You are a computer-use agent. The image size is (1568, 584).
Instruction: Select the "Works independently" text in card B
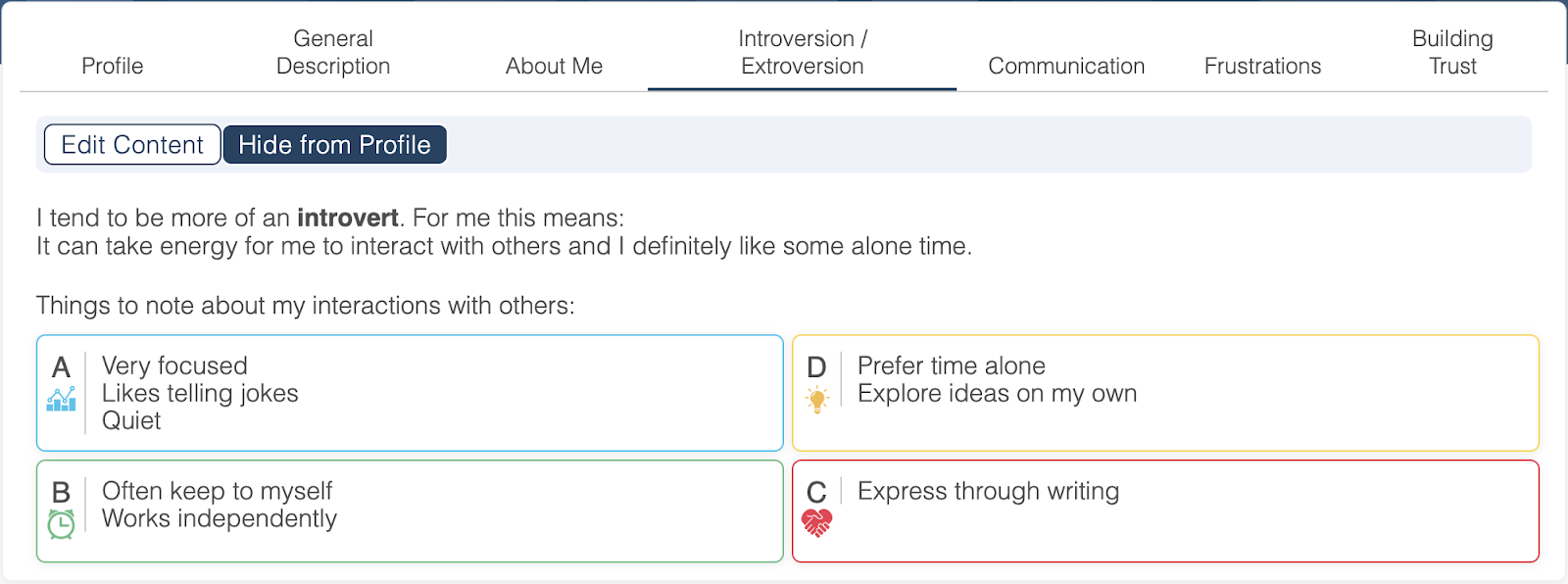point(220,518)
